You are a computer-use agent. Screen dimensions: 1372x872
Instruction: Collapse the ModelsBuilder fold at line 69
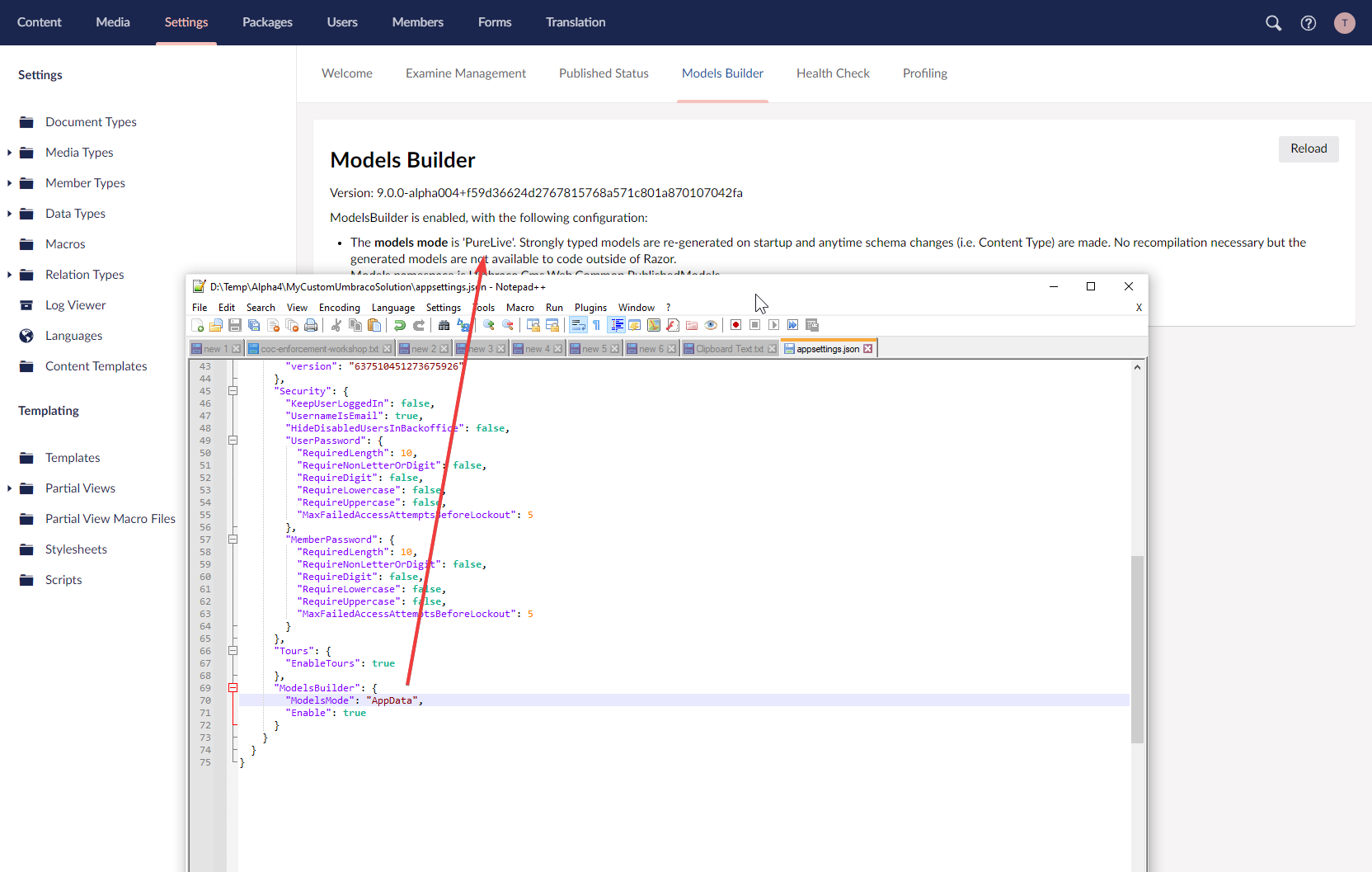233,687
